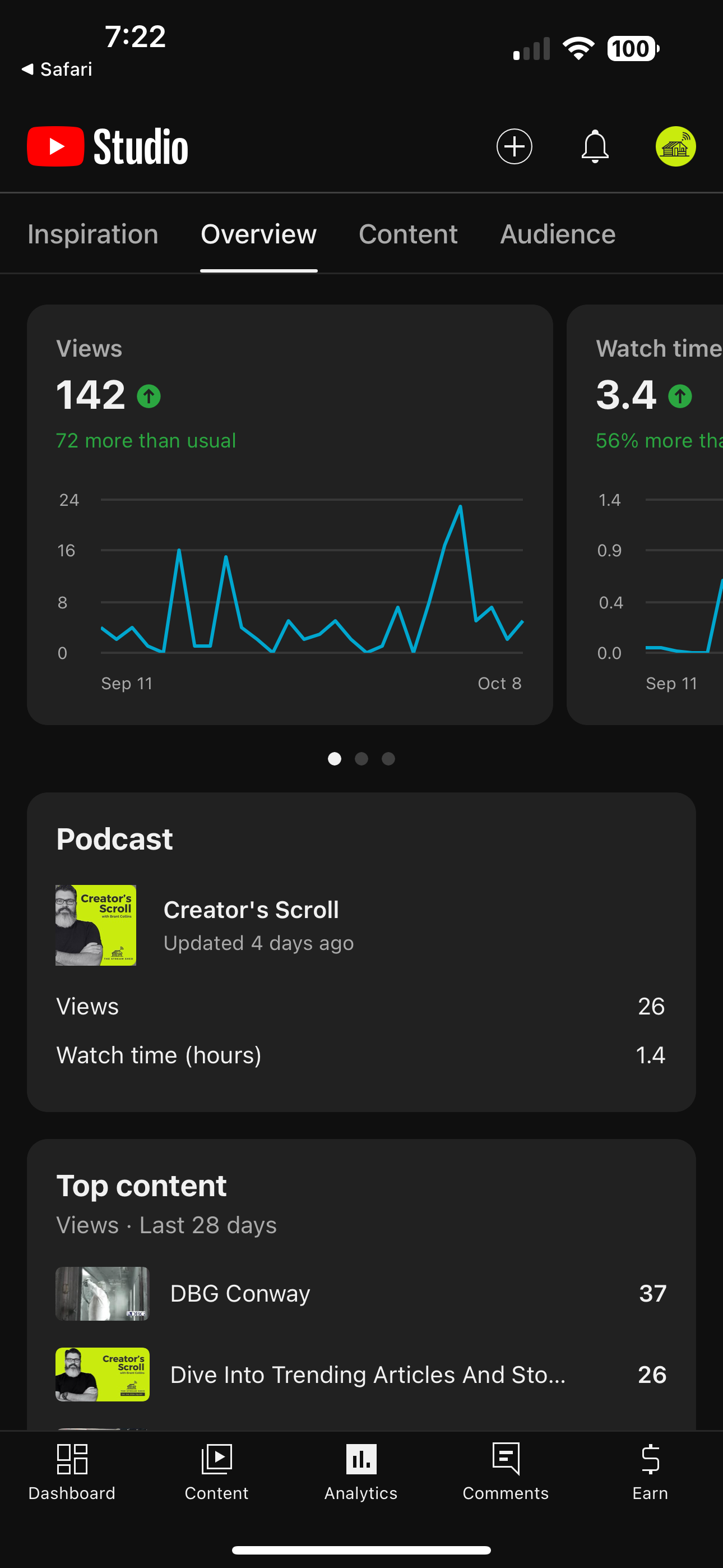Switch to the Audience tab

pos(558,234)
